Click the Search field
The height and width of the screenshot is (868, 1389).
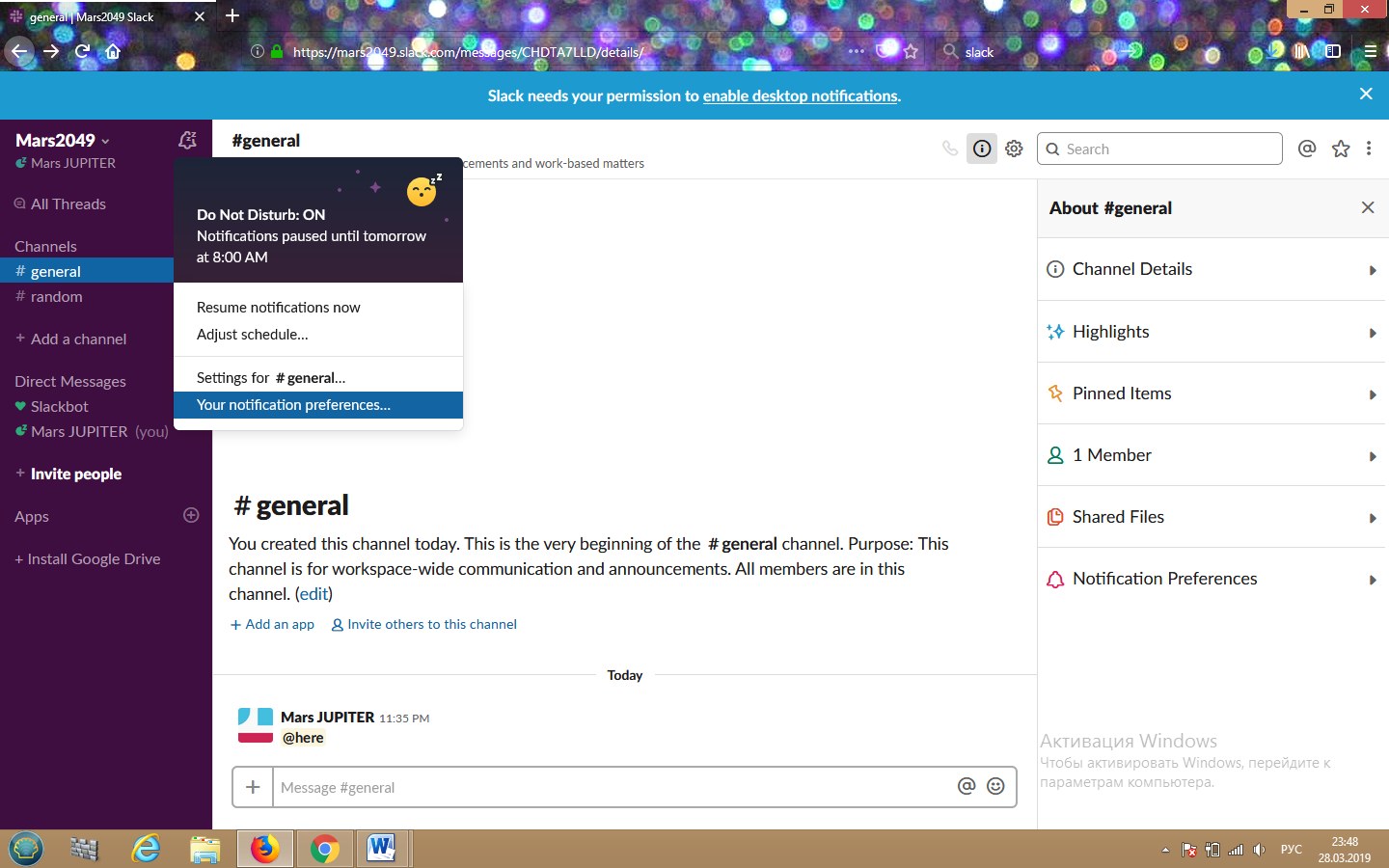(1159, 149)
